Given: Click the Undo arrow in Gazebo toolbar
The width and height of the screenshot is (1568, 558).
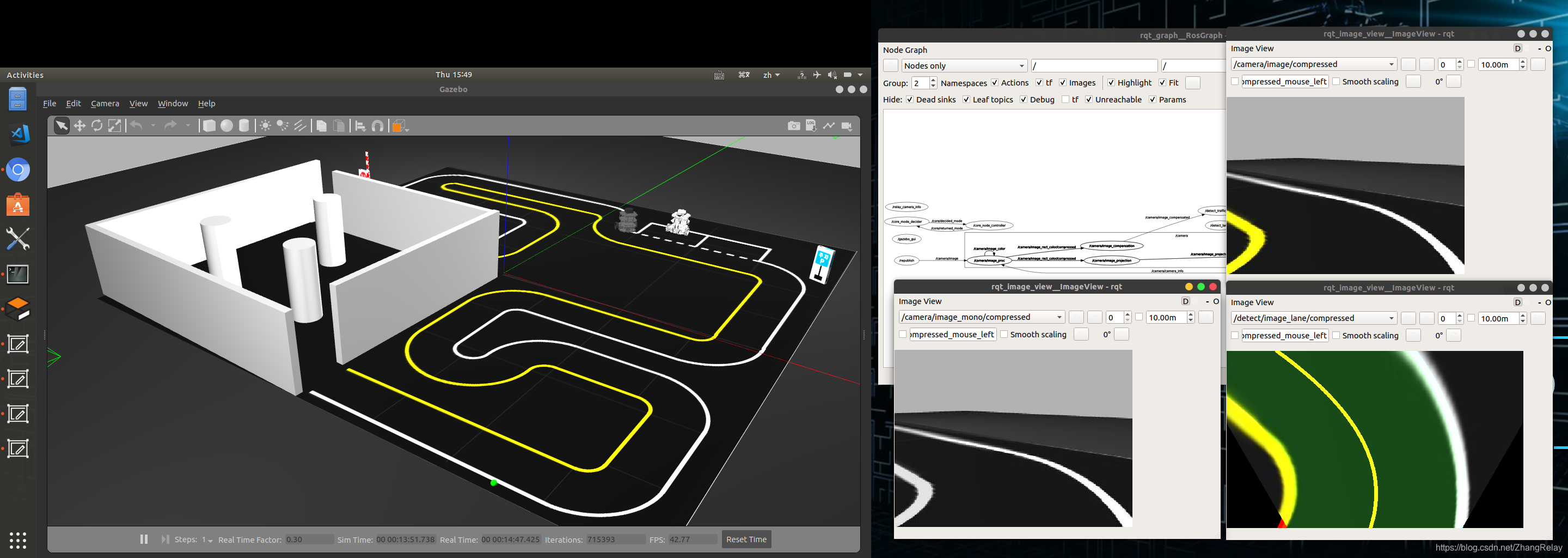Looking at the screenshot, I should [x=136, y=125].
